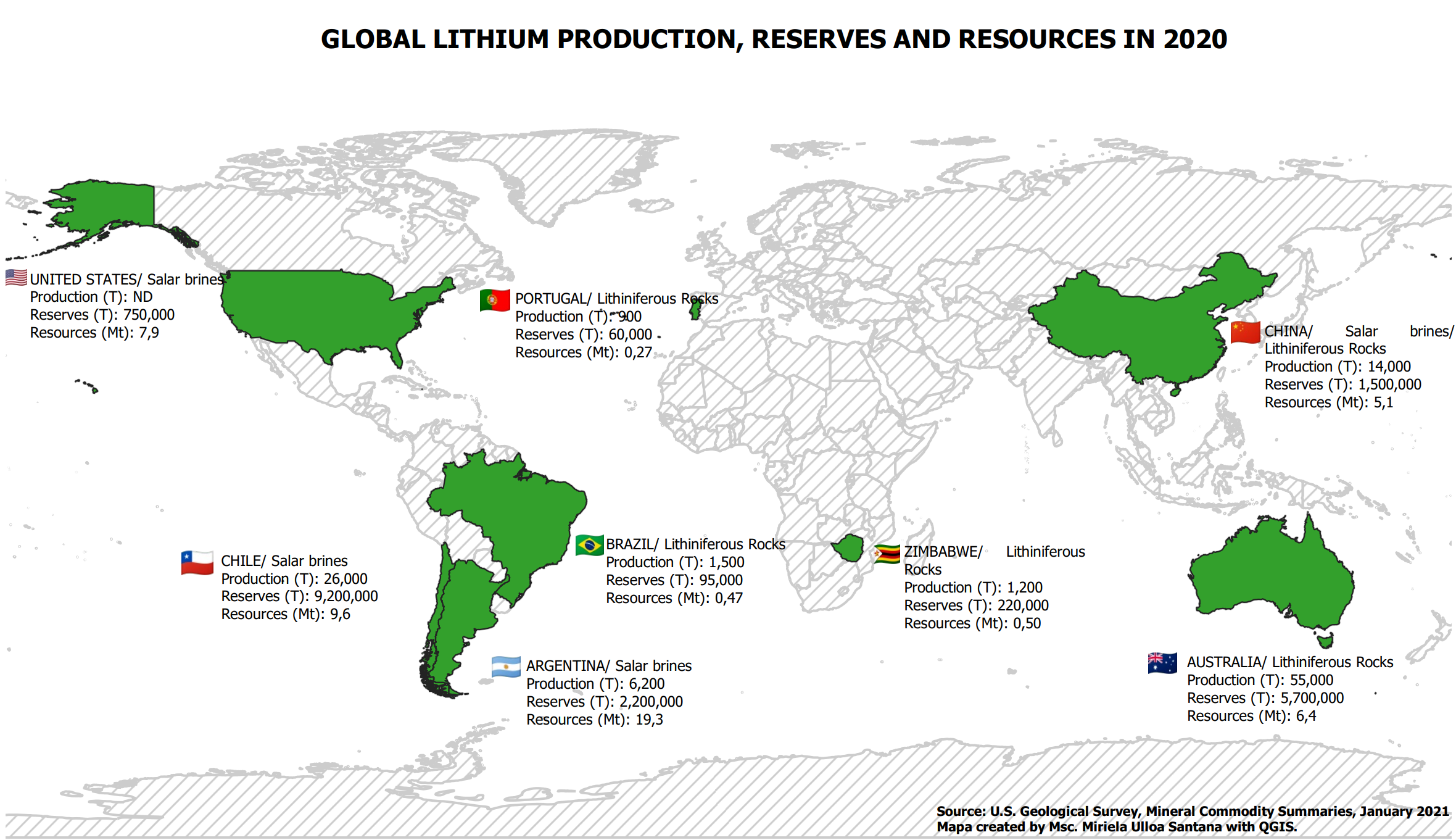Click 'Production (T): 900' text
Image resolution: width=1456 pixels, height=840 pixels.
point(578,317)
